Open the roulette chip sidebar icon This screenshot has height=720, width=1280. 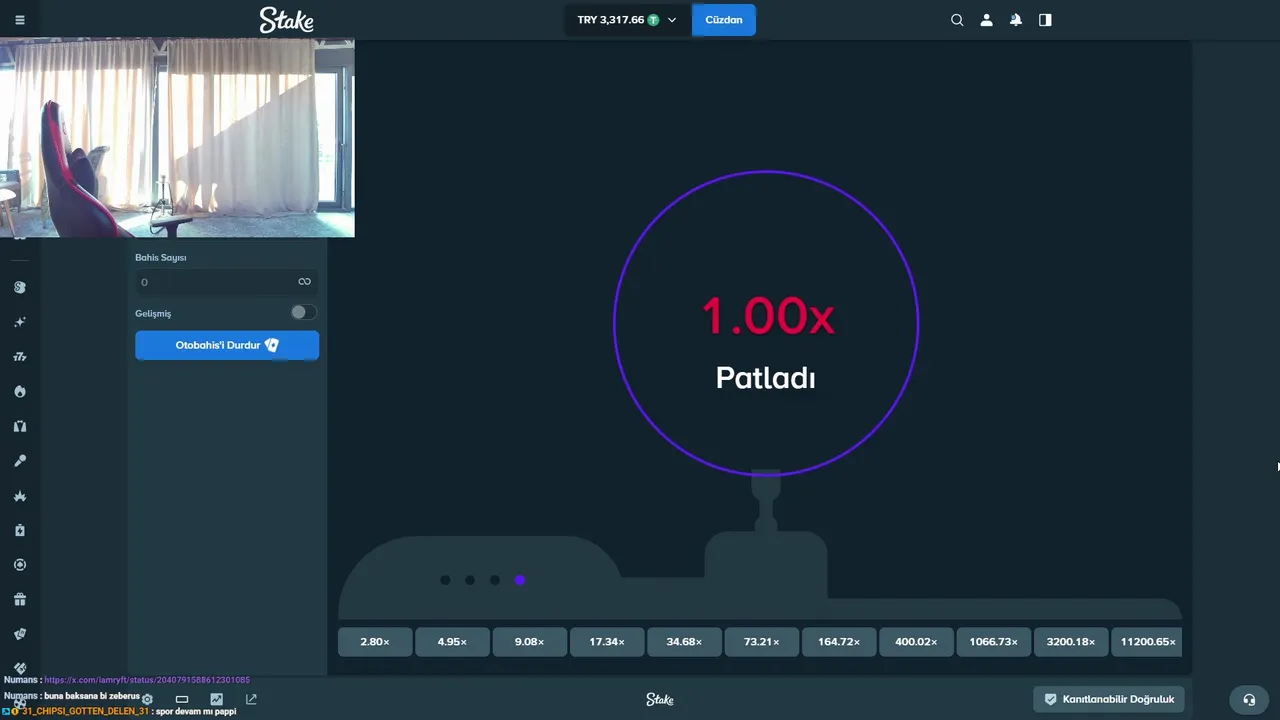(20, 565)
